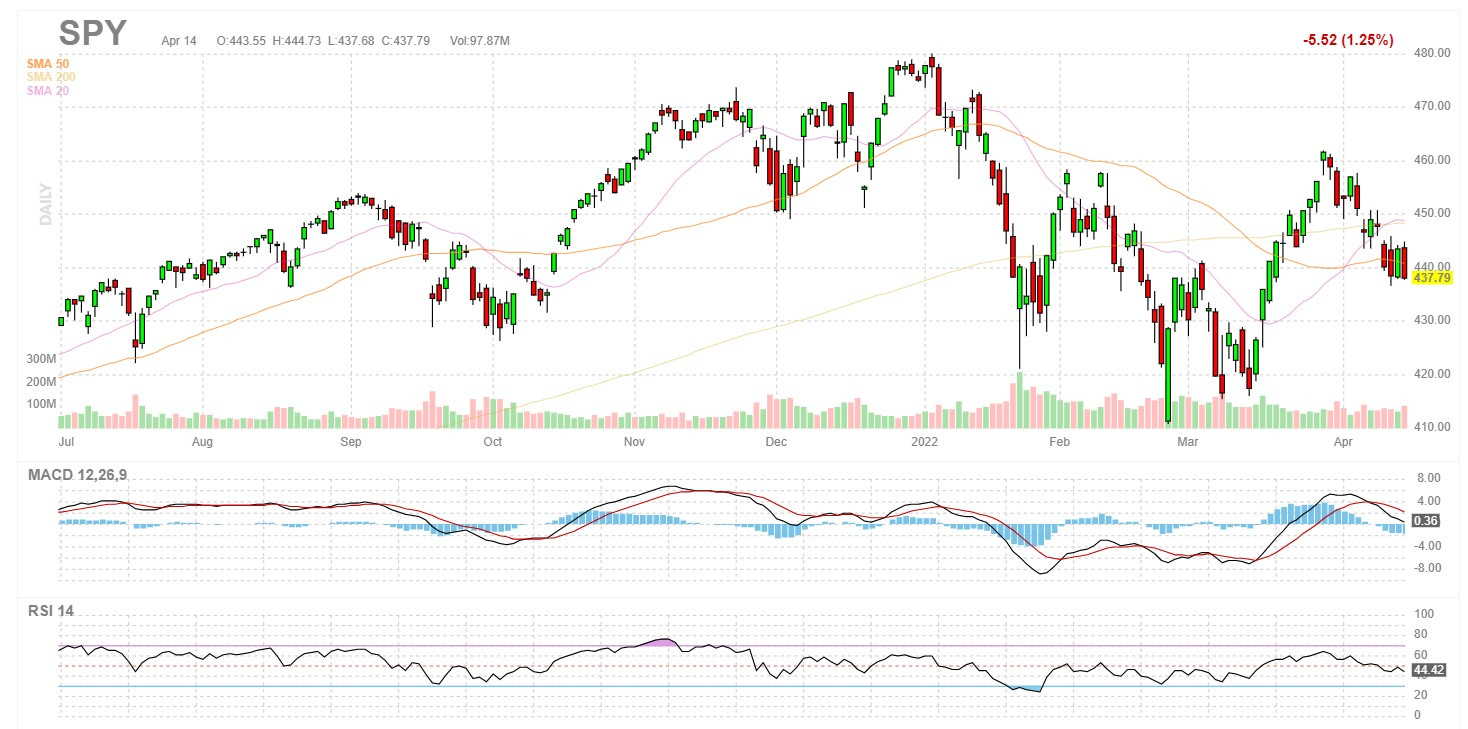Click the Jul month label on time axis
Screen dimensions: 1468x729
tap(67, 441)
